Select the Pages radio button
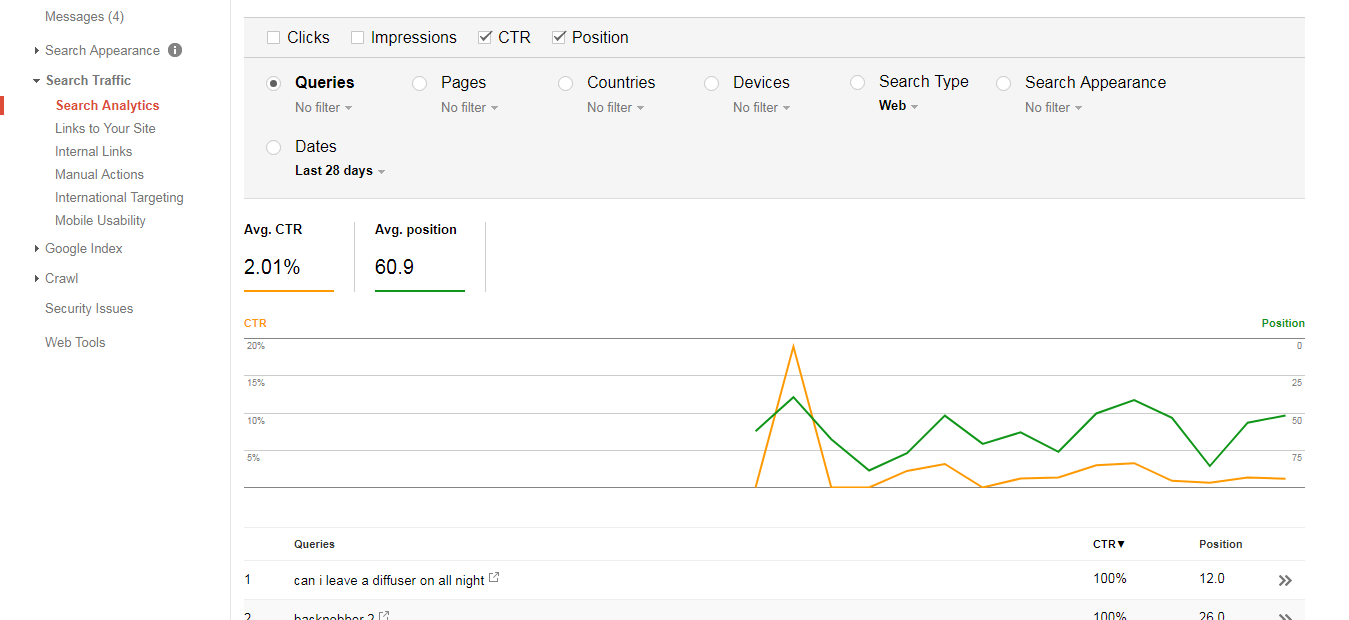The height and width of the screenshot is (620, 1349). [x=419, y=82]
